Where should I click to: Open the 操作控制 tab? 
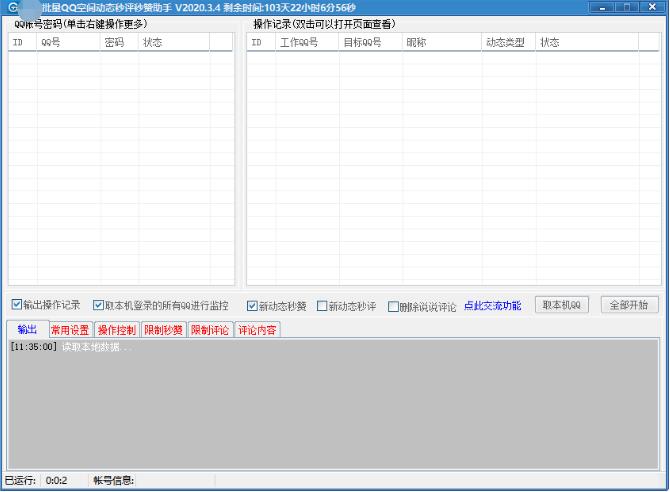(117, 330)
